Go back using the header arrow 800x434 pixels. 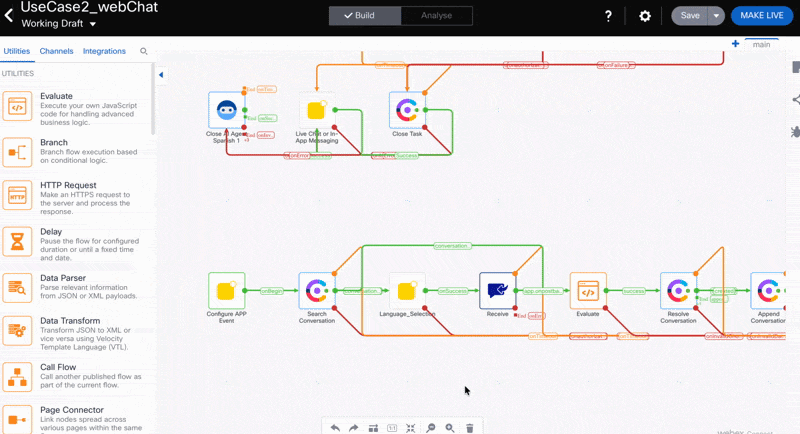(9, 15)
